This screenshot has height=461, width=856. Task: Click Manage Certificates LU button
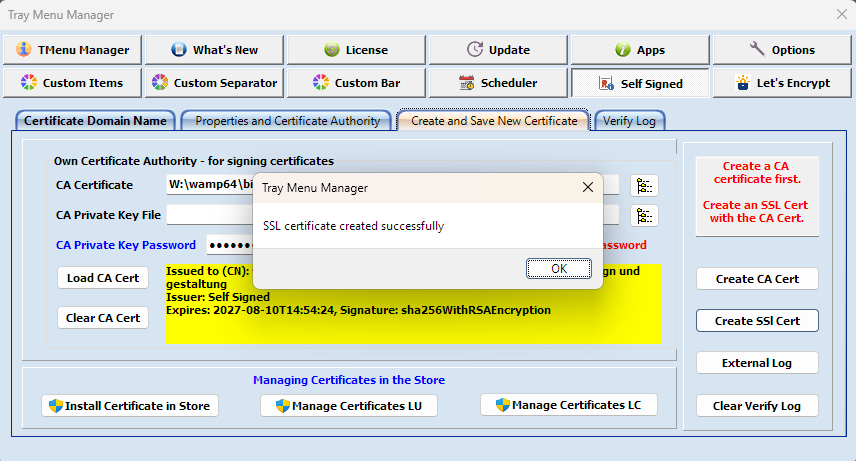(349, 406)
